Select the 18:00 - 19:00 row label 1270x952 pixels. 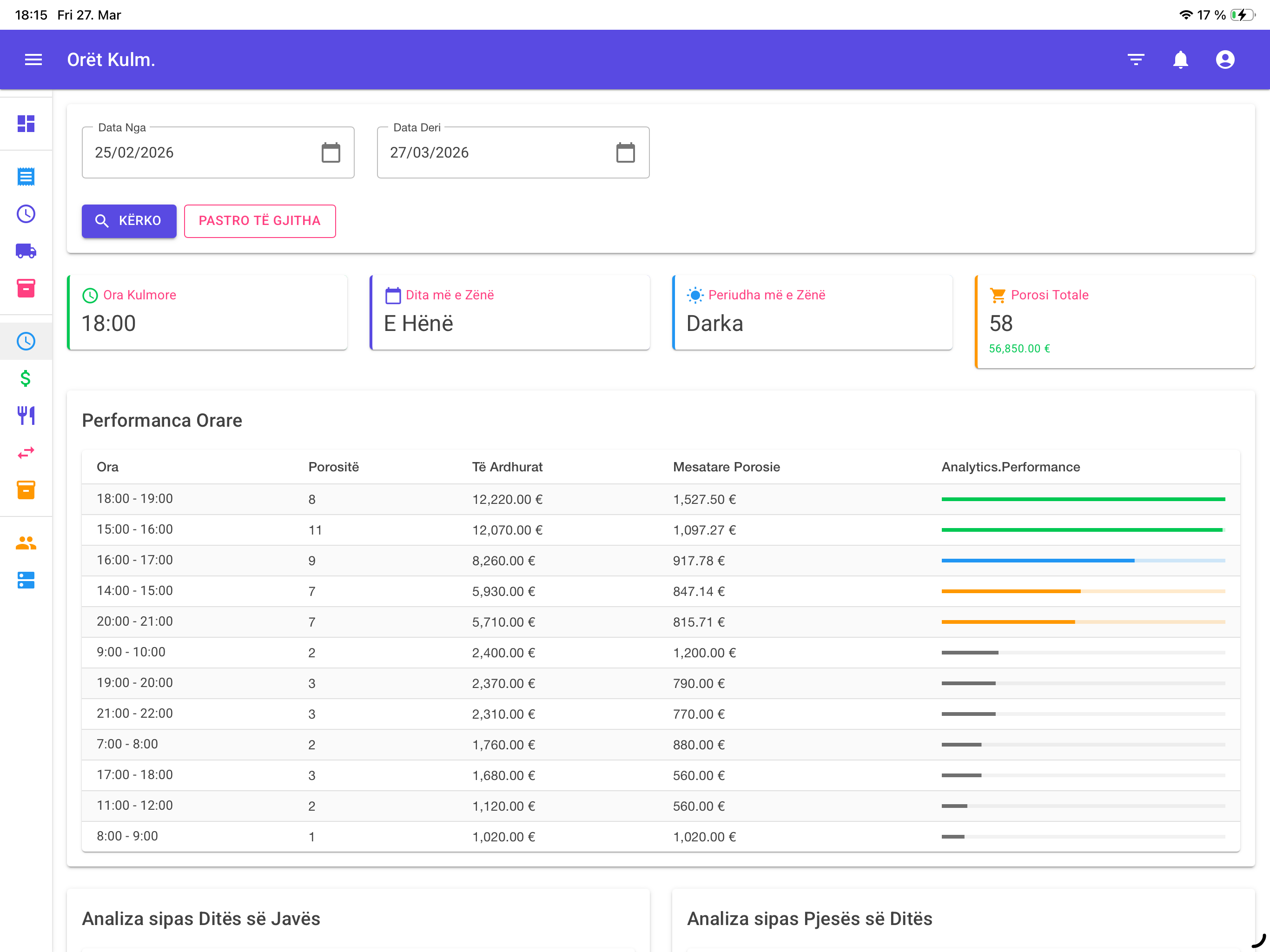click(134, 499)
